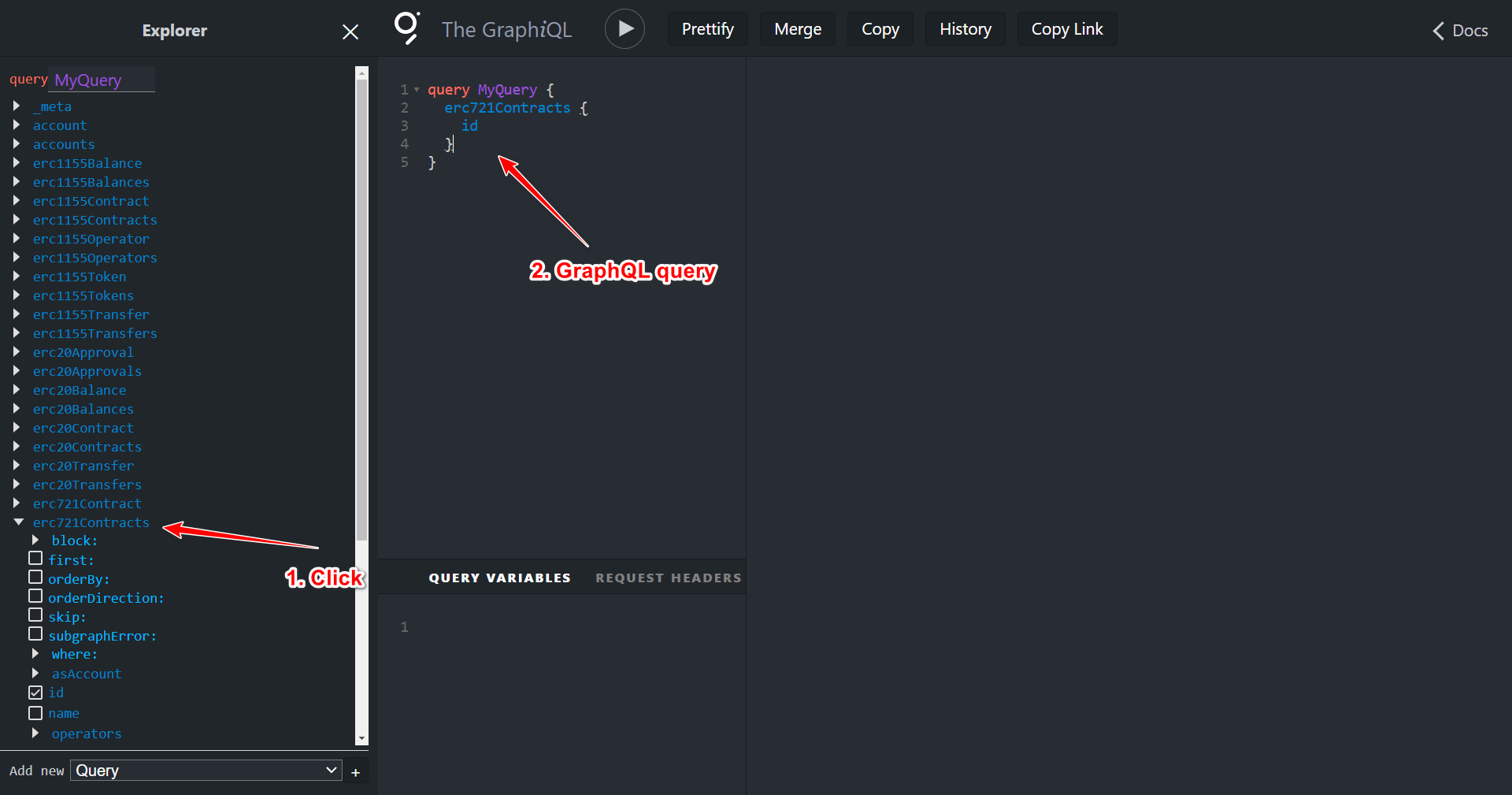Check the orderBy argument checkbox
The width and height of the screenshot is (1512, 795).
point(35,578)
